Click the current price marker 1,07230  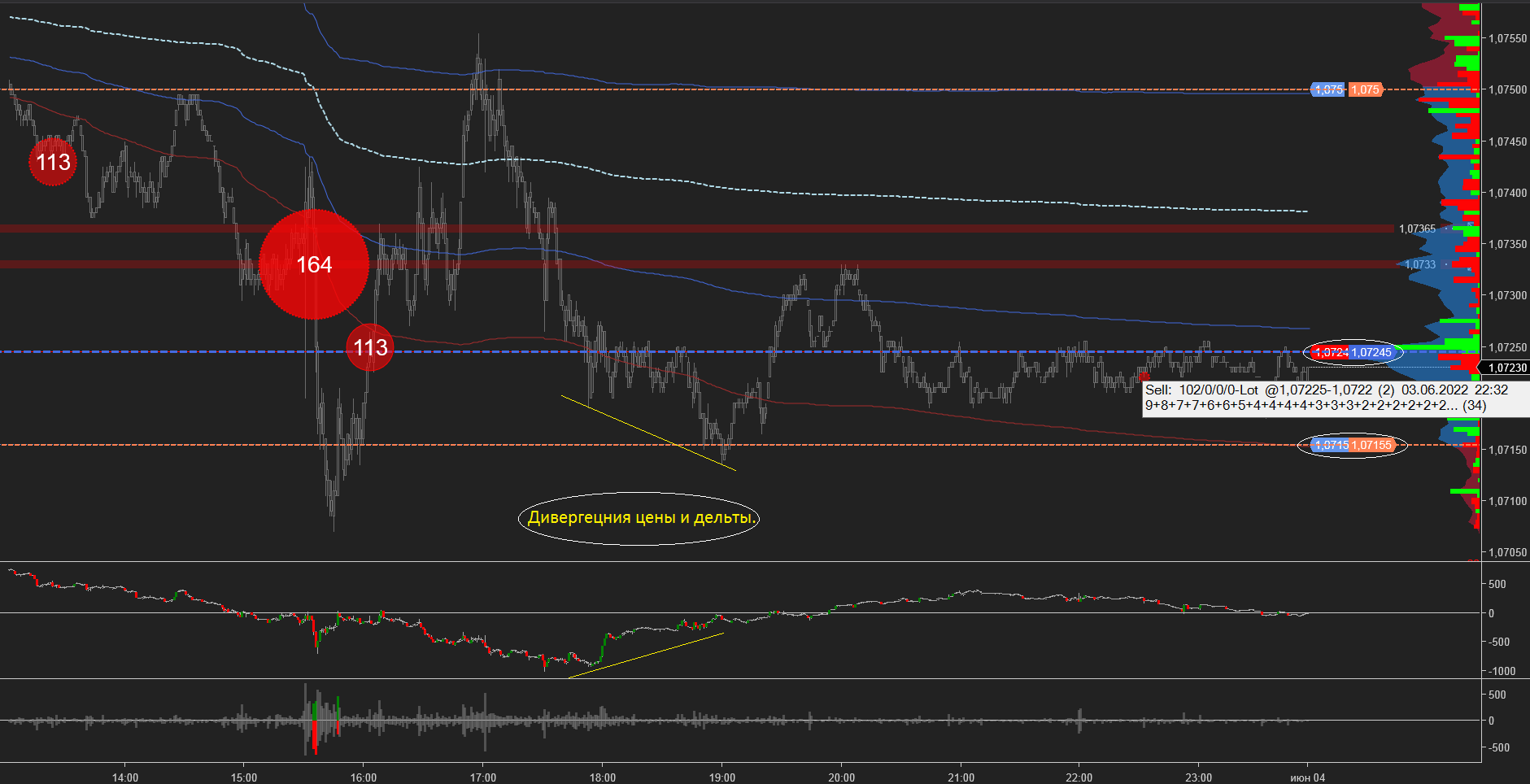pos(1506,368)
